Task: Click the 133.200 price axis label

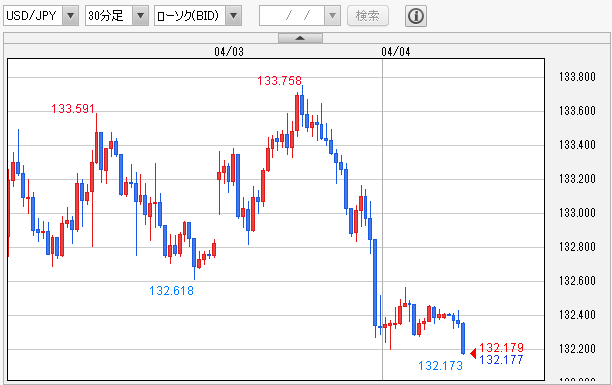Action: (x=577, y=178)
